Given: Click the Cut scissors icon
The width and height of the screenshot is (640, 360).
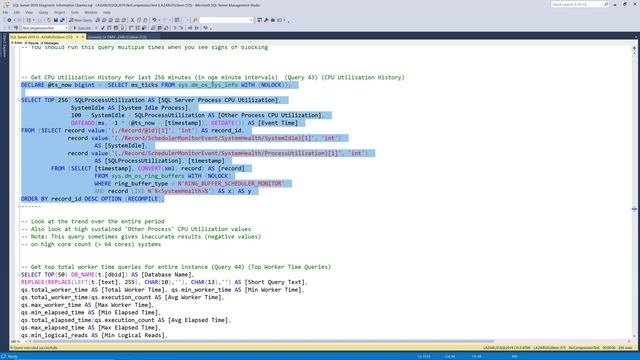Looking at the screenshot, I should click(x=133, y=20).
